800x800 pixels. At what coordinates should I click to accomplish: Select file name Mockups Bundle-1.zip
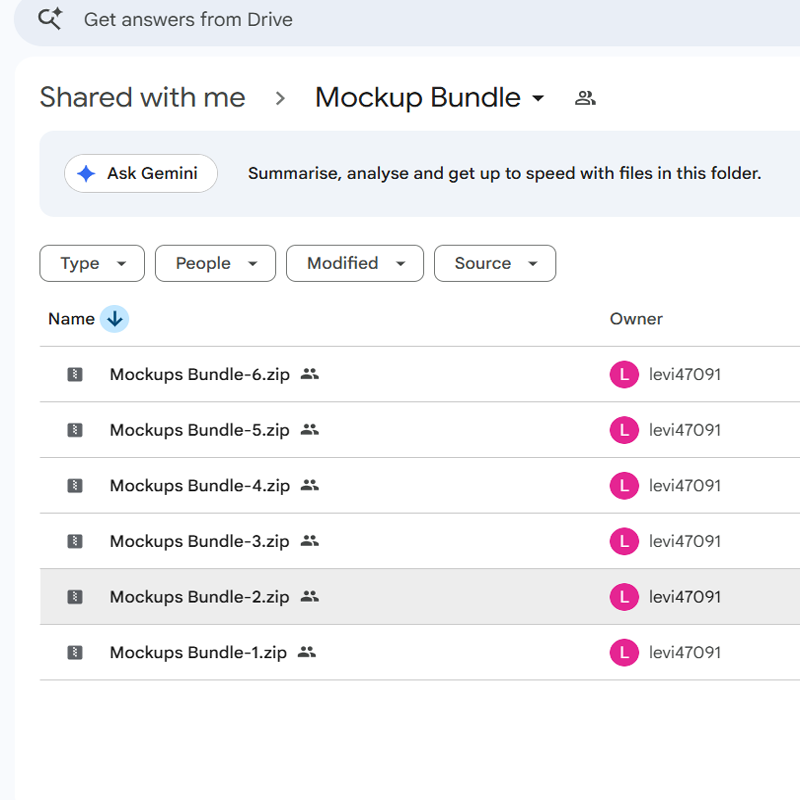[198, 653]
